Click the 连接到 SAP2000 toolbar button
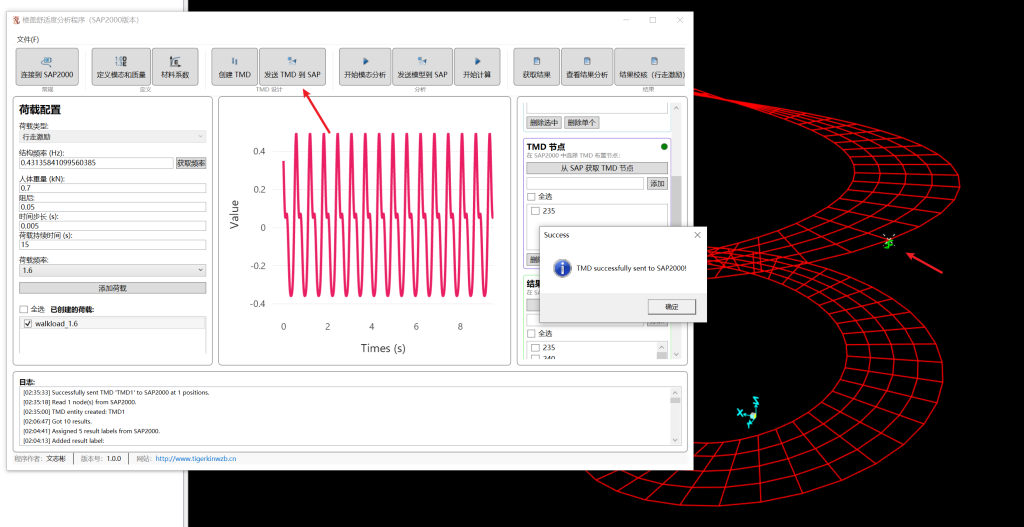 [x=46, y=67]
